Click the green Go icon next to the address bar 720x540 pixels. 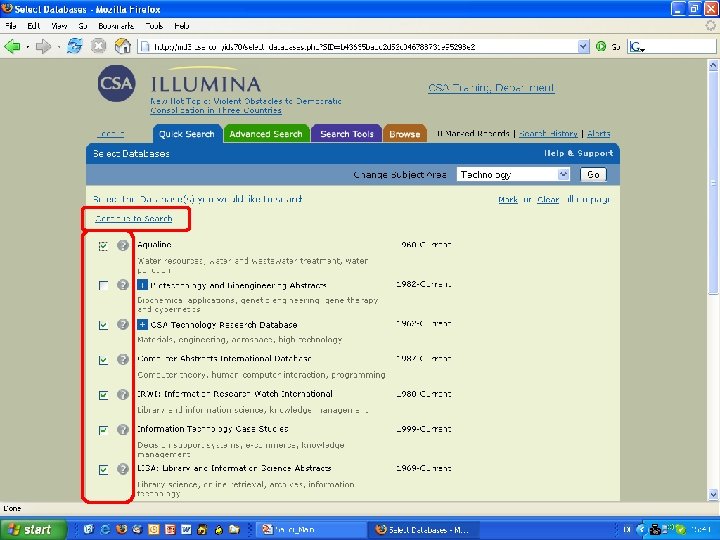tap(601, 46)
